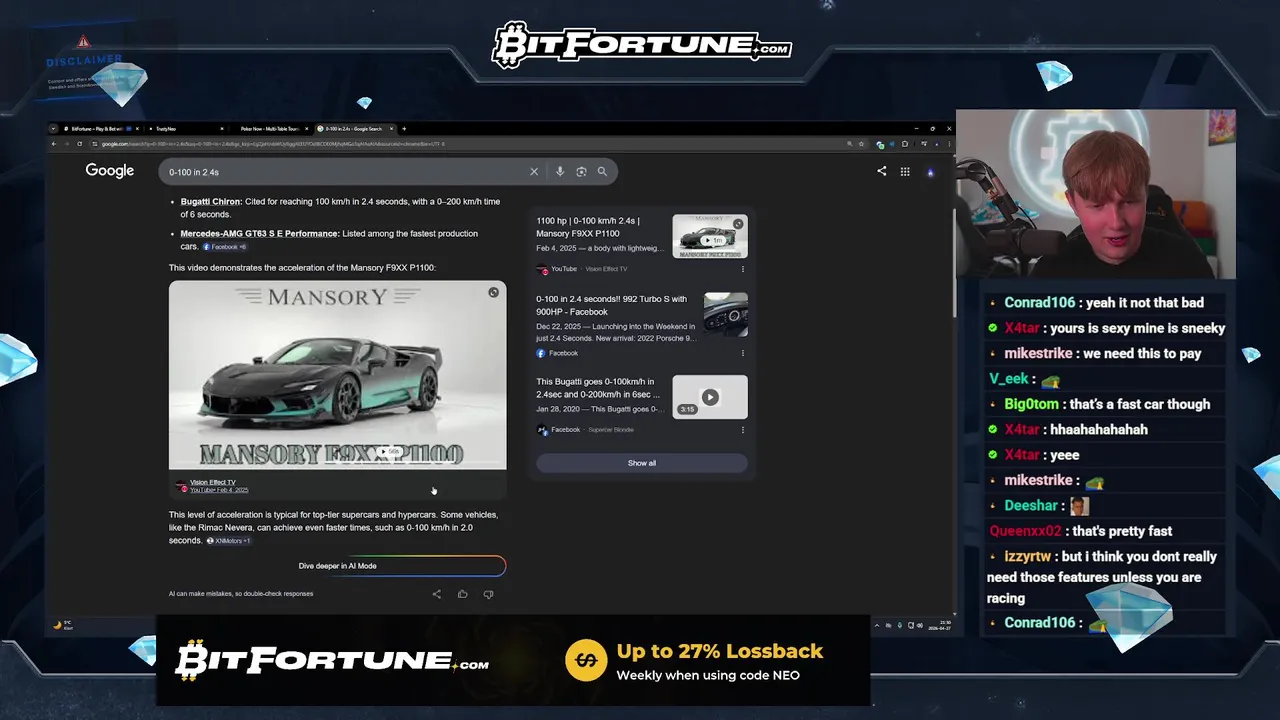Open 992 Turbo S 900HP Facebook result

click(611, 305)
